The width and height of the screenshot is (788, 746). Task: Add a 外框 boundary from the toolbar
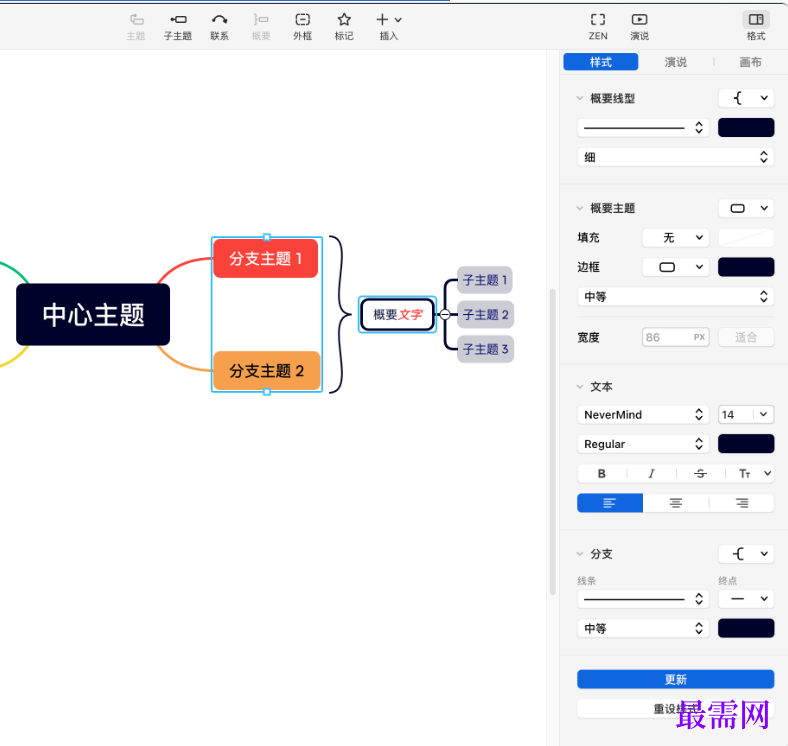point(302,20)
